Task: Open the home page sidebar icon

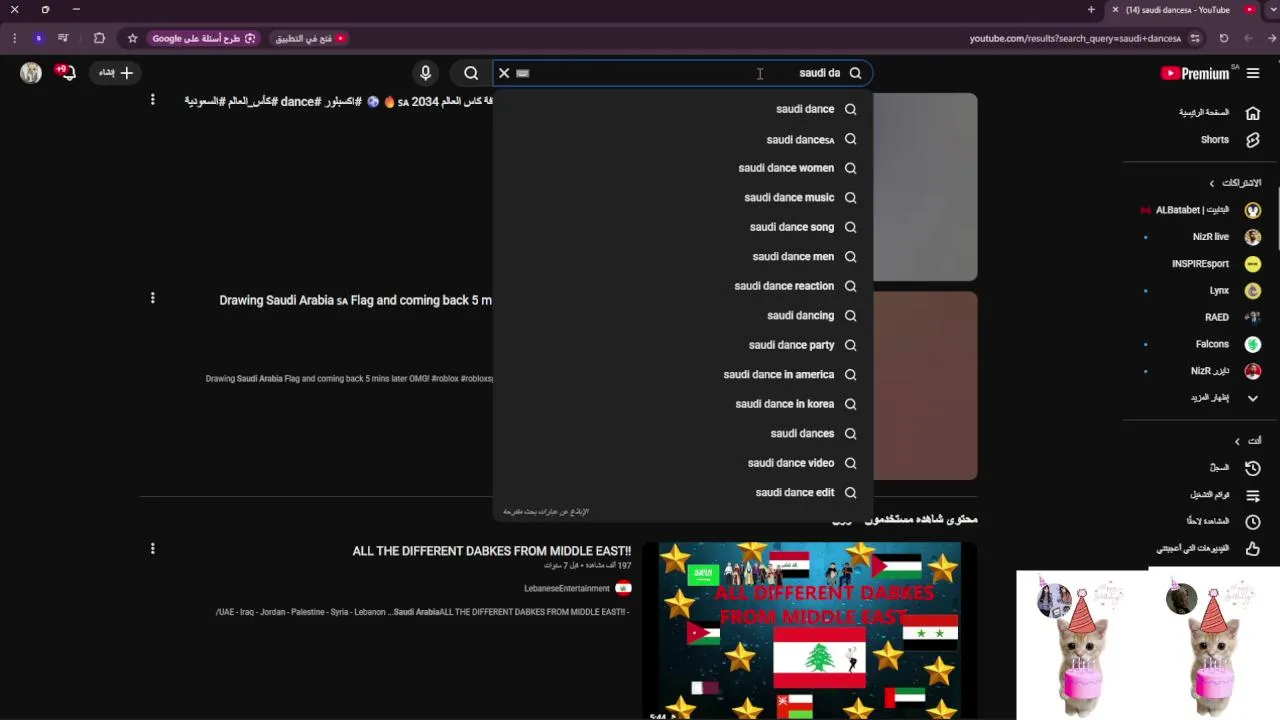Action: pyautogui.click(x=1253, y=113)
